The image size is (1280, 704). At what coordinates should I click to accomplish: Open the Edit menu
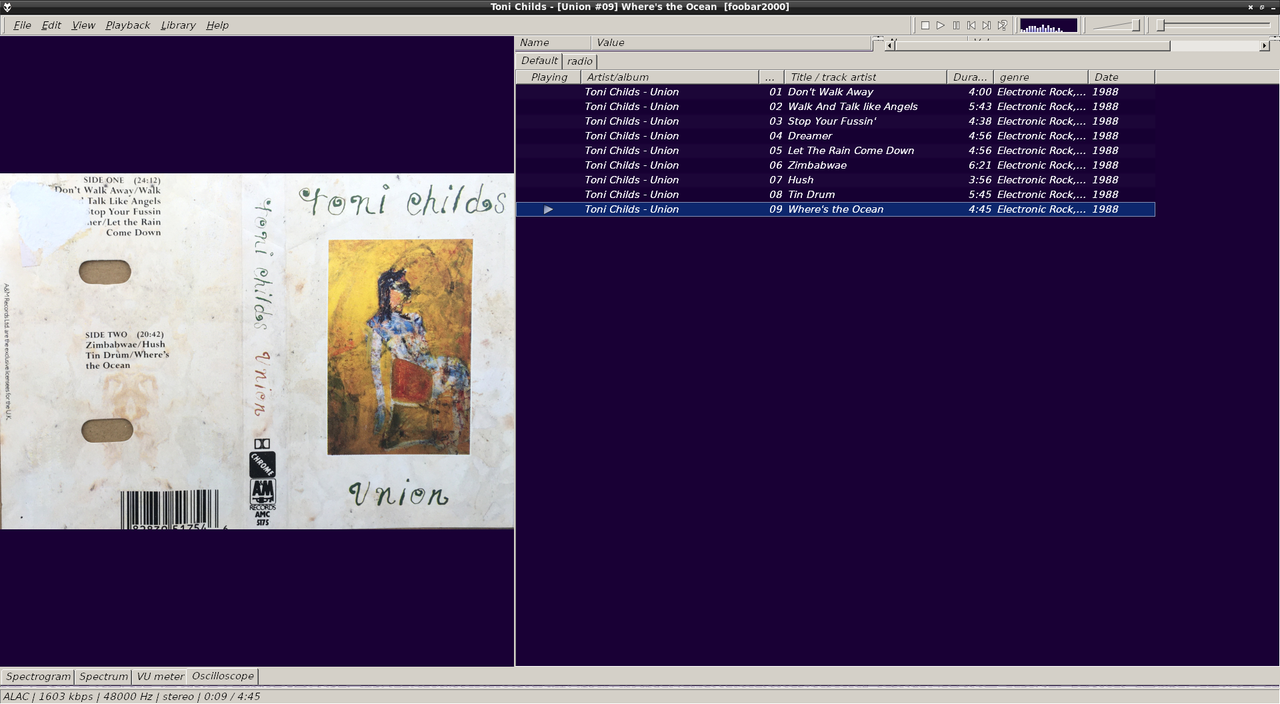click(51, 25)
